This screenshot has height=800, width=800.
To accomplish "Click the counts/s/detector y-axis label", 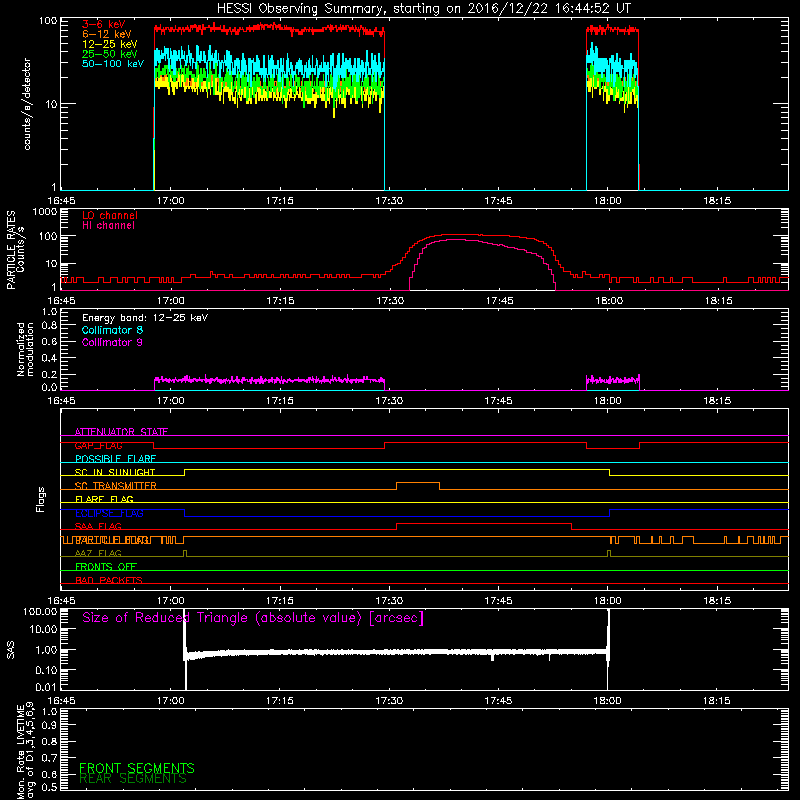I will click(x=27, y=104).
